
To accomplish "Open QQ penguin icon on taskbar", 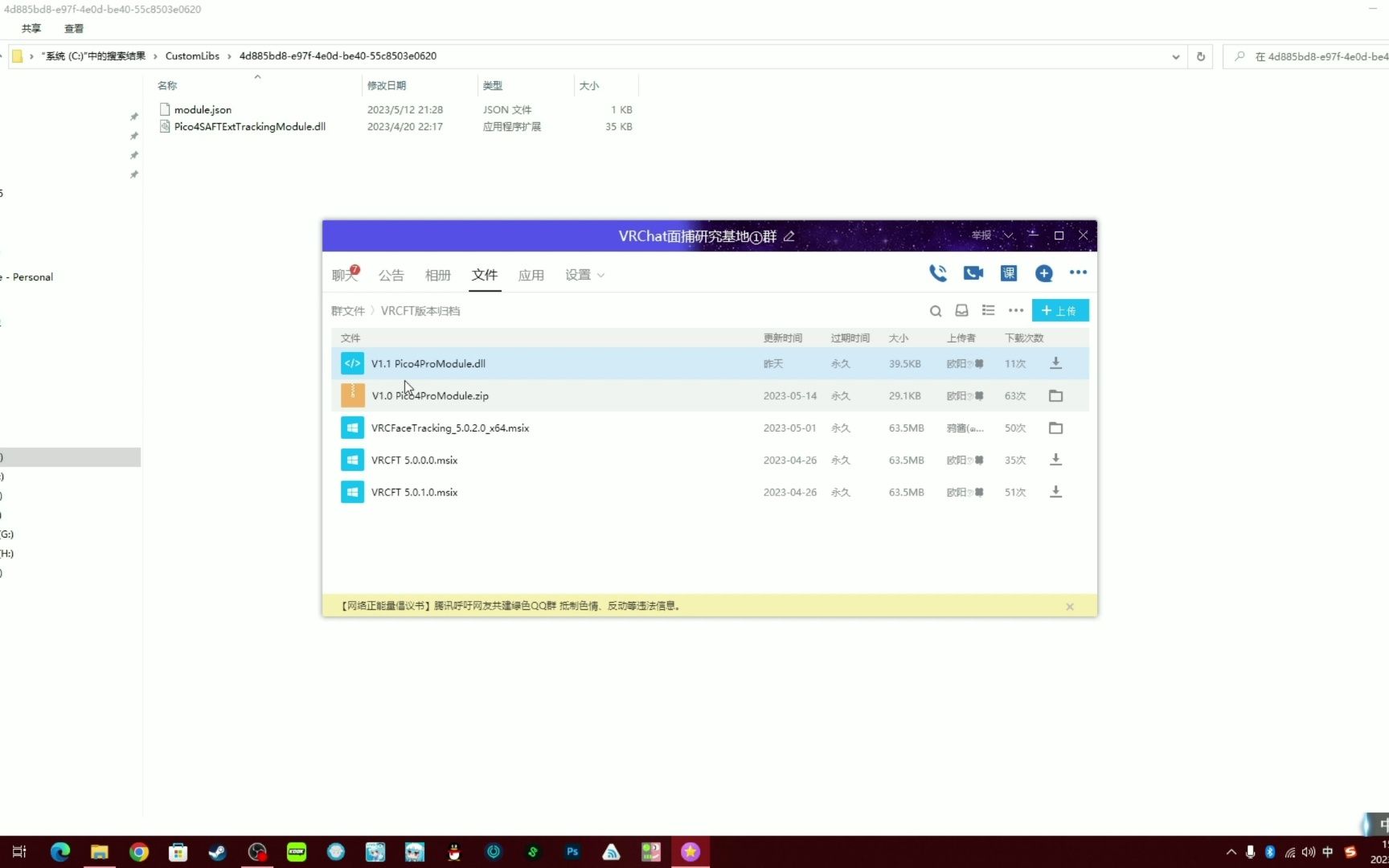I will tap(454, 852).
